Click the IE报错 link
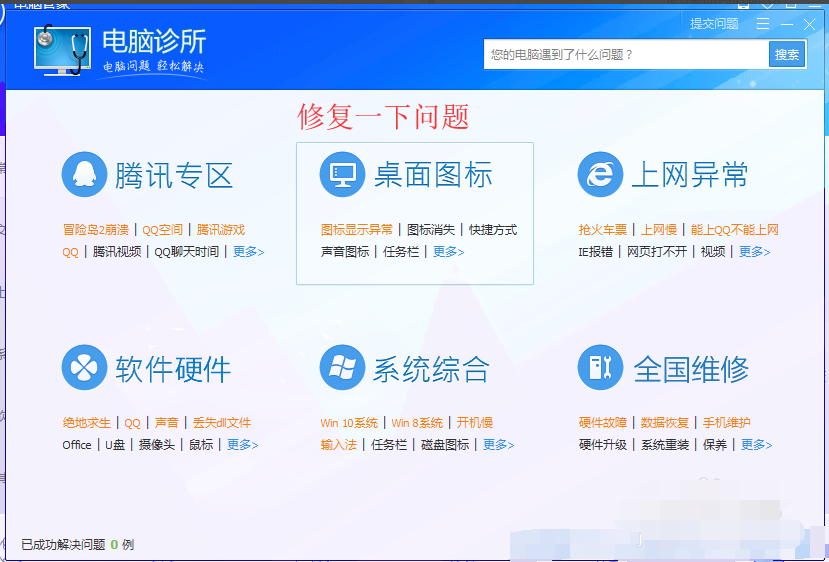This screenshot has height=562, width=829. pyautogui.click(x=595, y=252)
